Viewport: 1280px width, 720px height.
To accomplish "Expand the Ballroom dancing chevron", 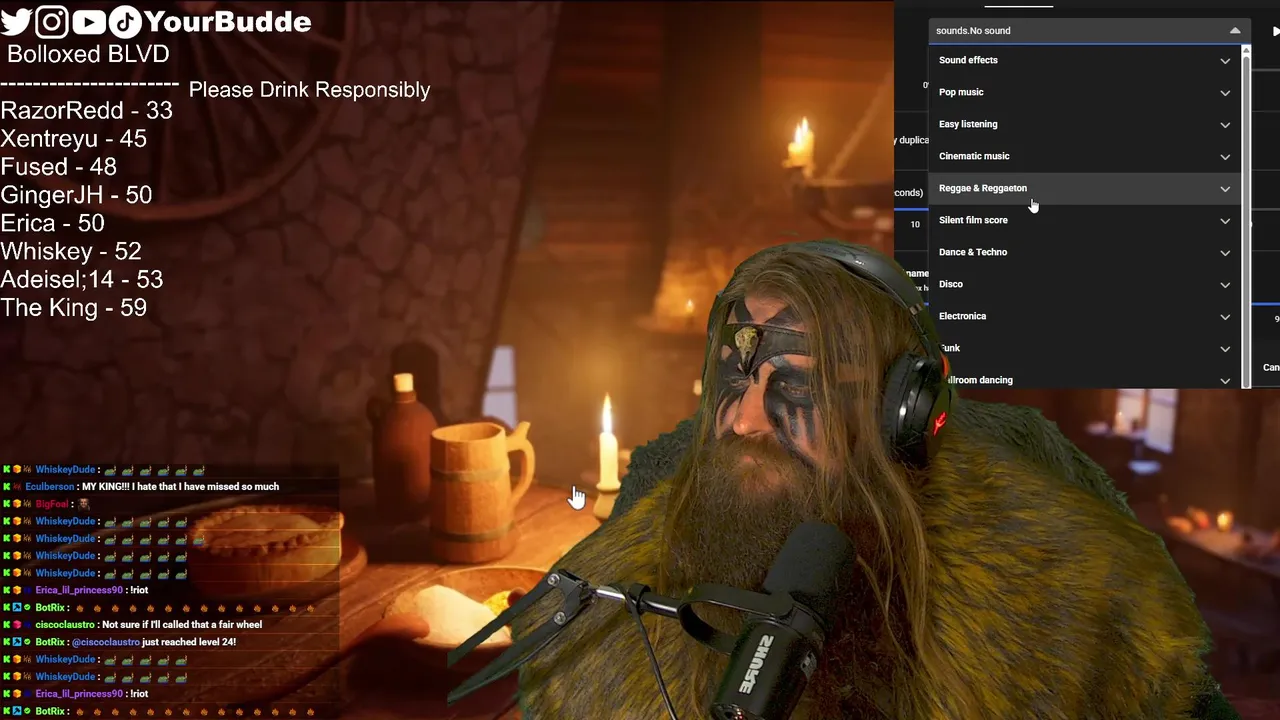I will (x=1225, y=381).
